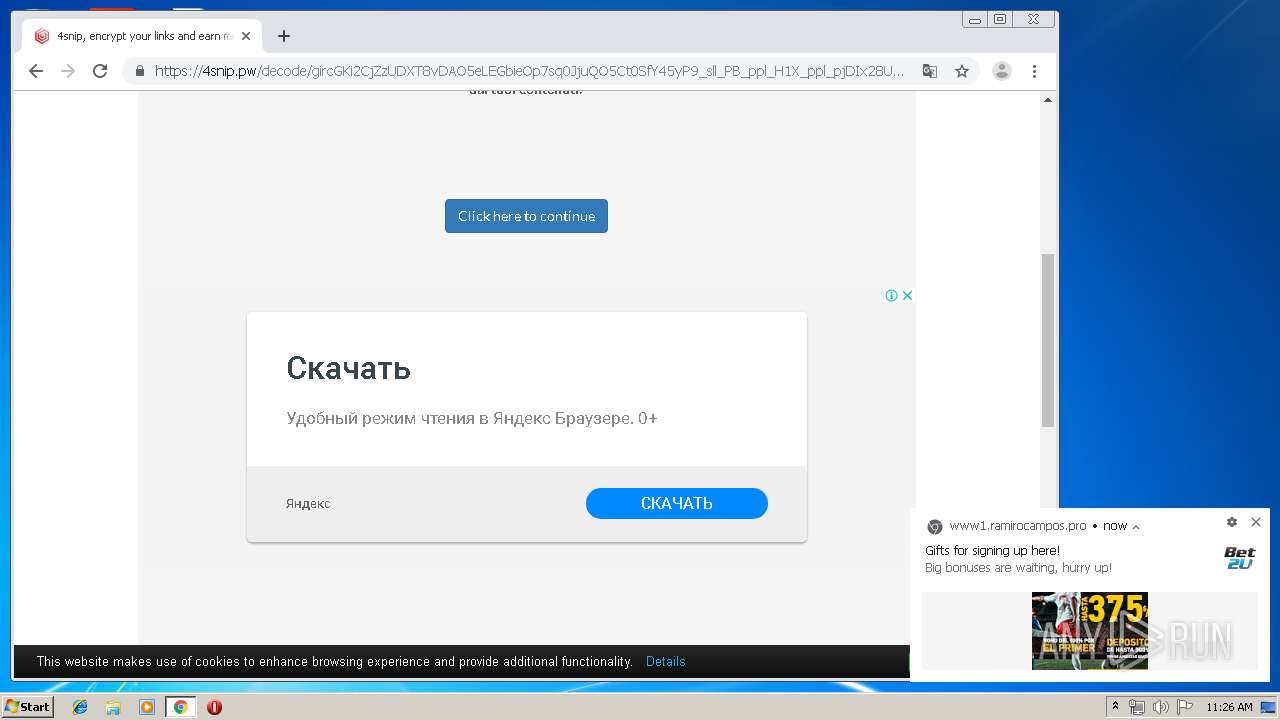1280x720 pixels.
Task: Minimize the Chrome window
Action: click(975, 19)
